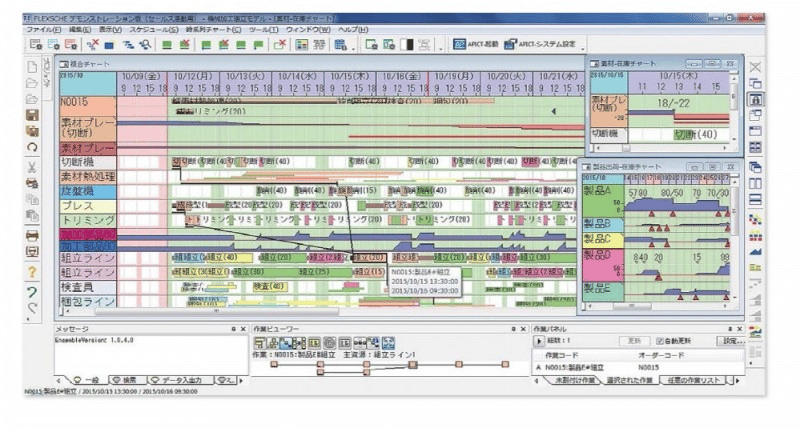Click the first icon in 作業ビューワー toolbar
This screenshot has width=800, height=432.
point(259,343)
